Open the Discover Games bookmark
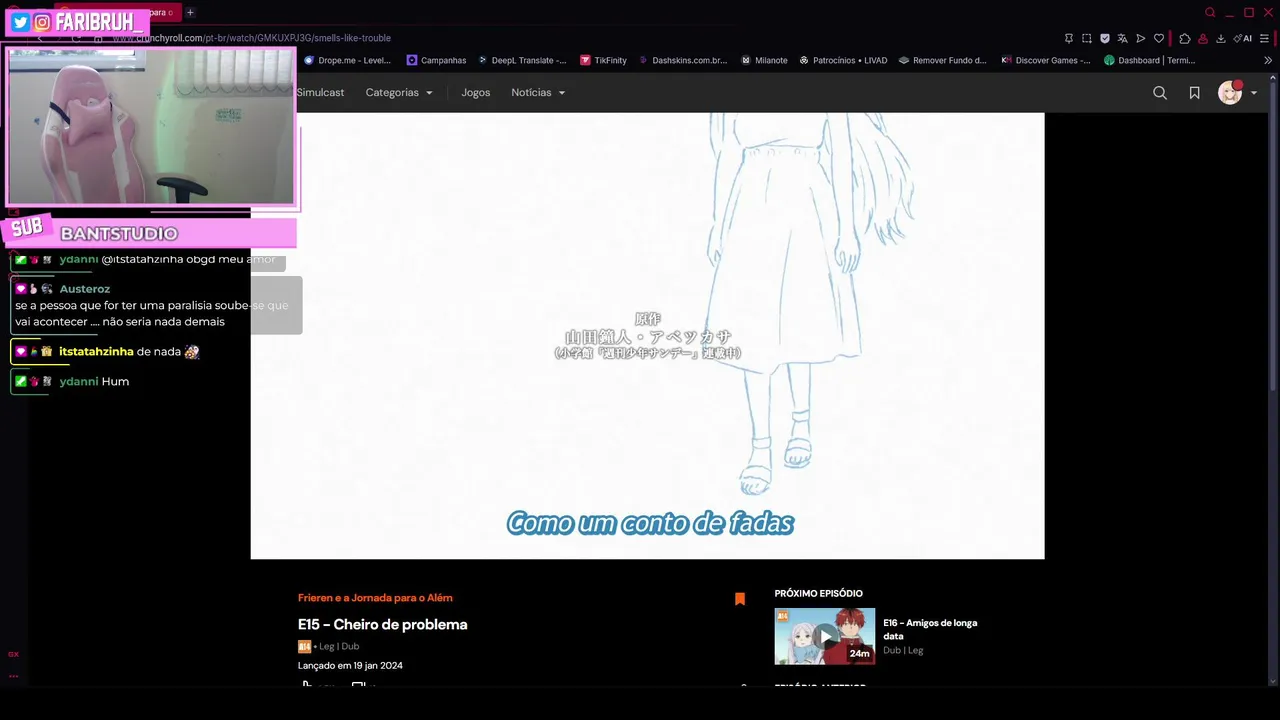The image size is (1280, 720). pos(1046,60)
